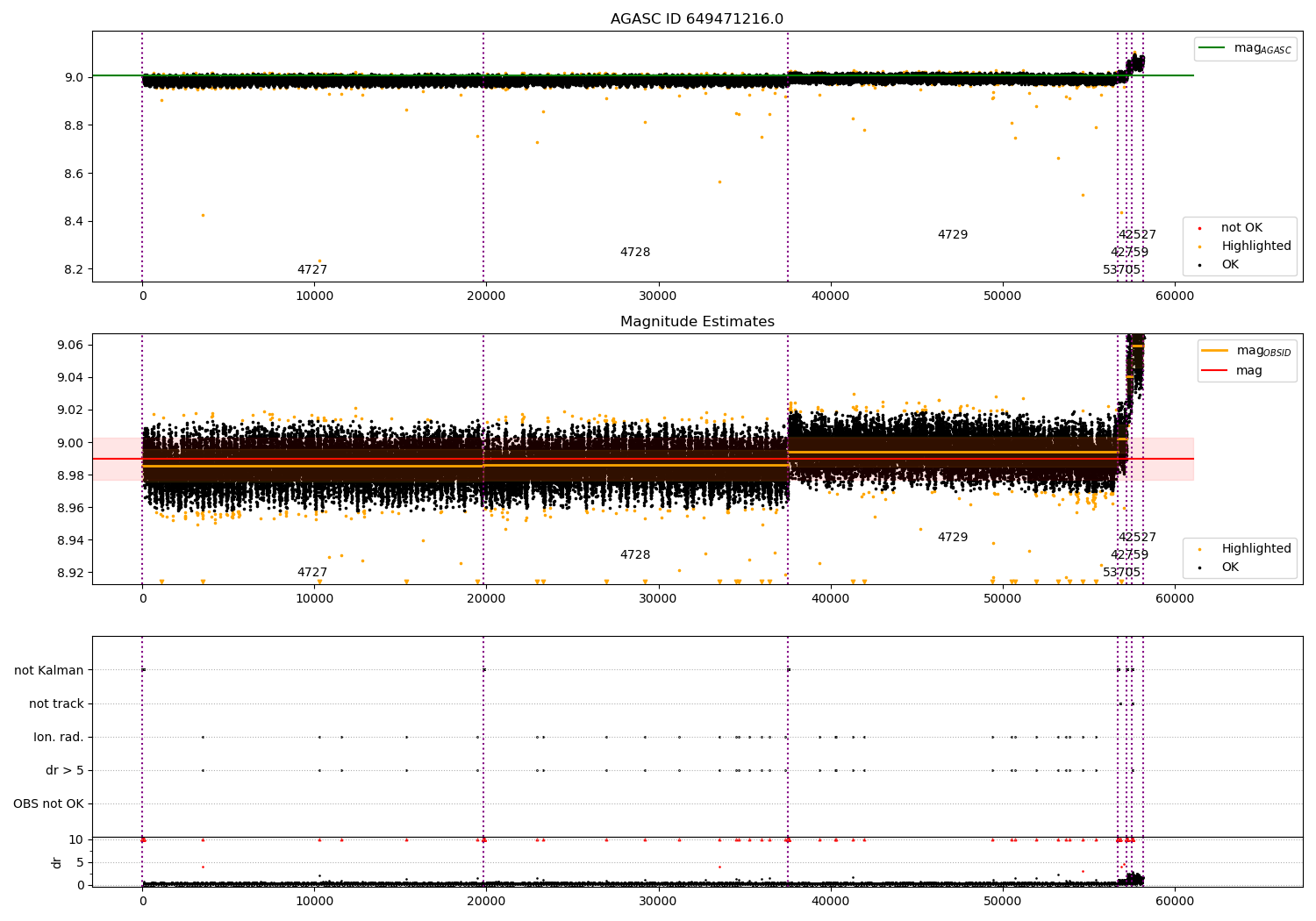Click obsid label 53705 in Magnitude Estimates plot
Screen dimensions: 1316x921
1122,573
